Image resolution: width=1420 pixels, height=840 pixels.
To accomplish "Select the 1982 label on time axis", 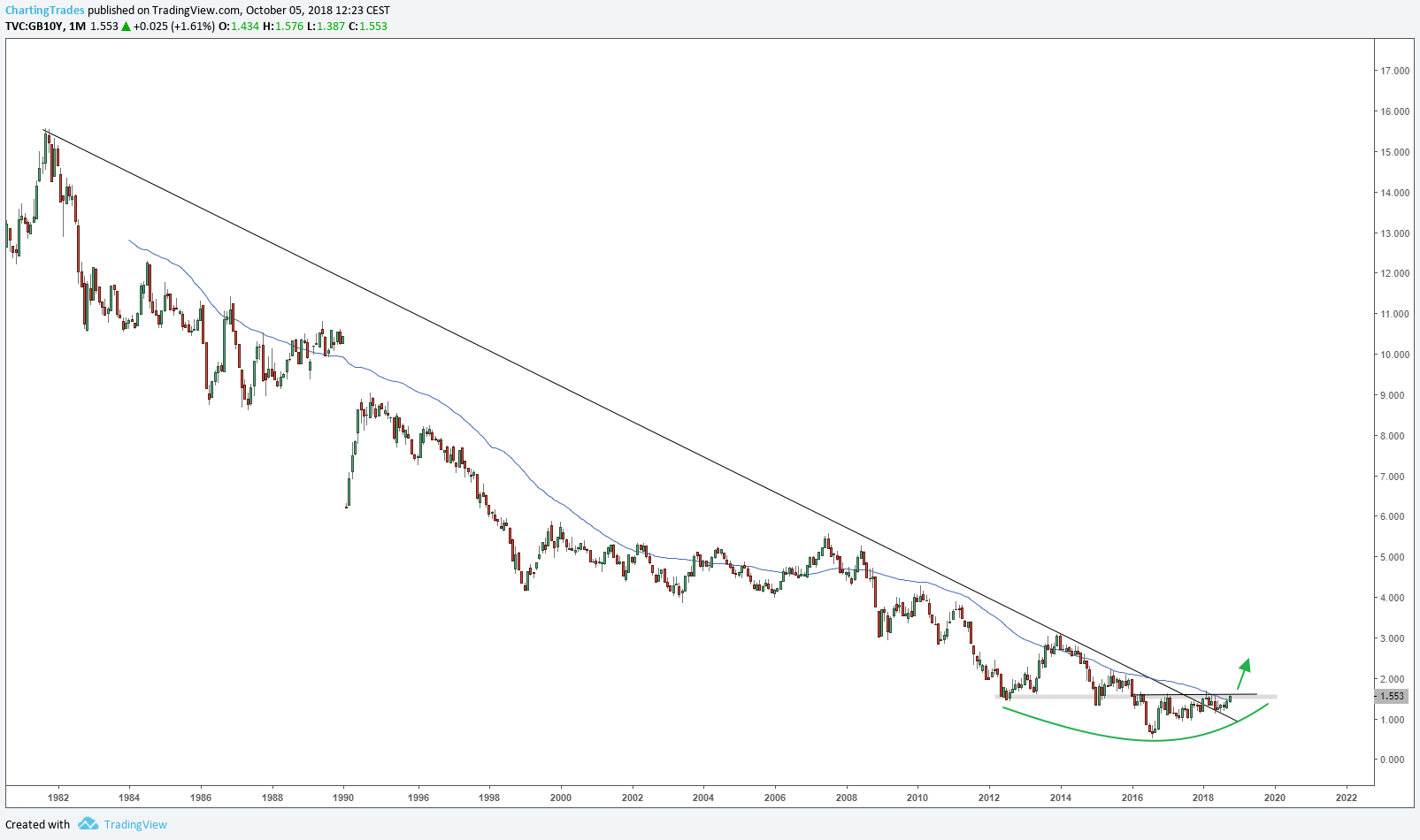I will coord(58,798).
